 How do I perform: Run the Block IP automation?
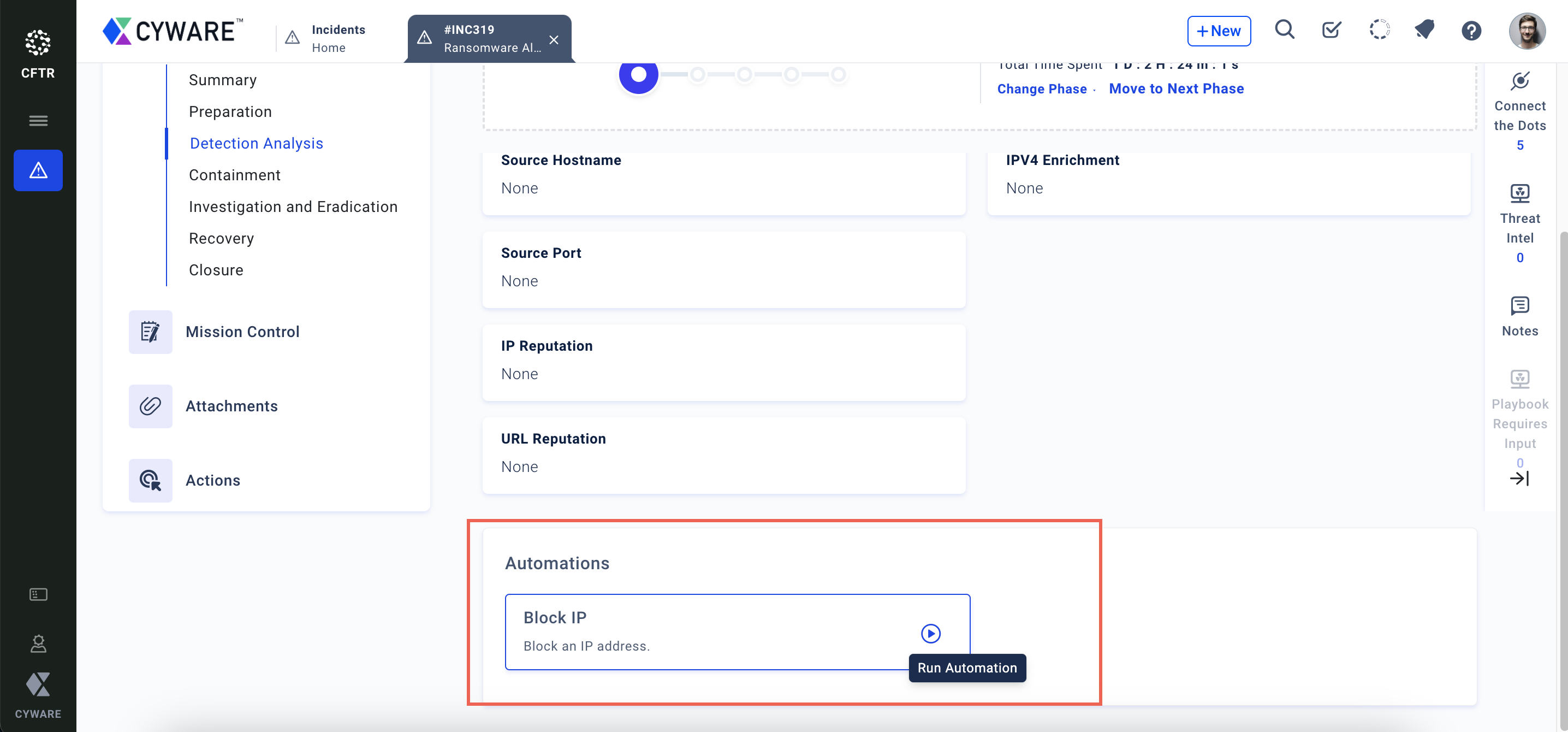(930, 633)
